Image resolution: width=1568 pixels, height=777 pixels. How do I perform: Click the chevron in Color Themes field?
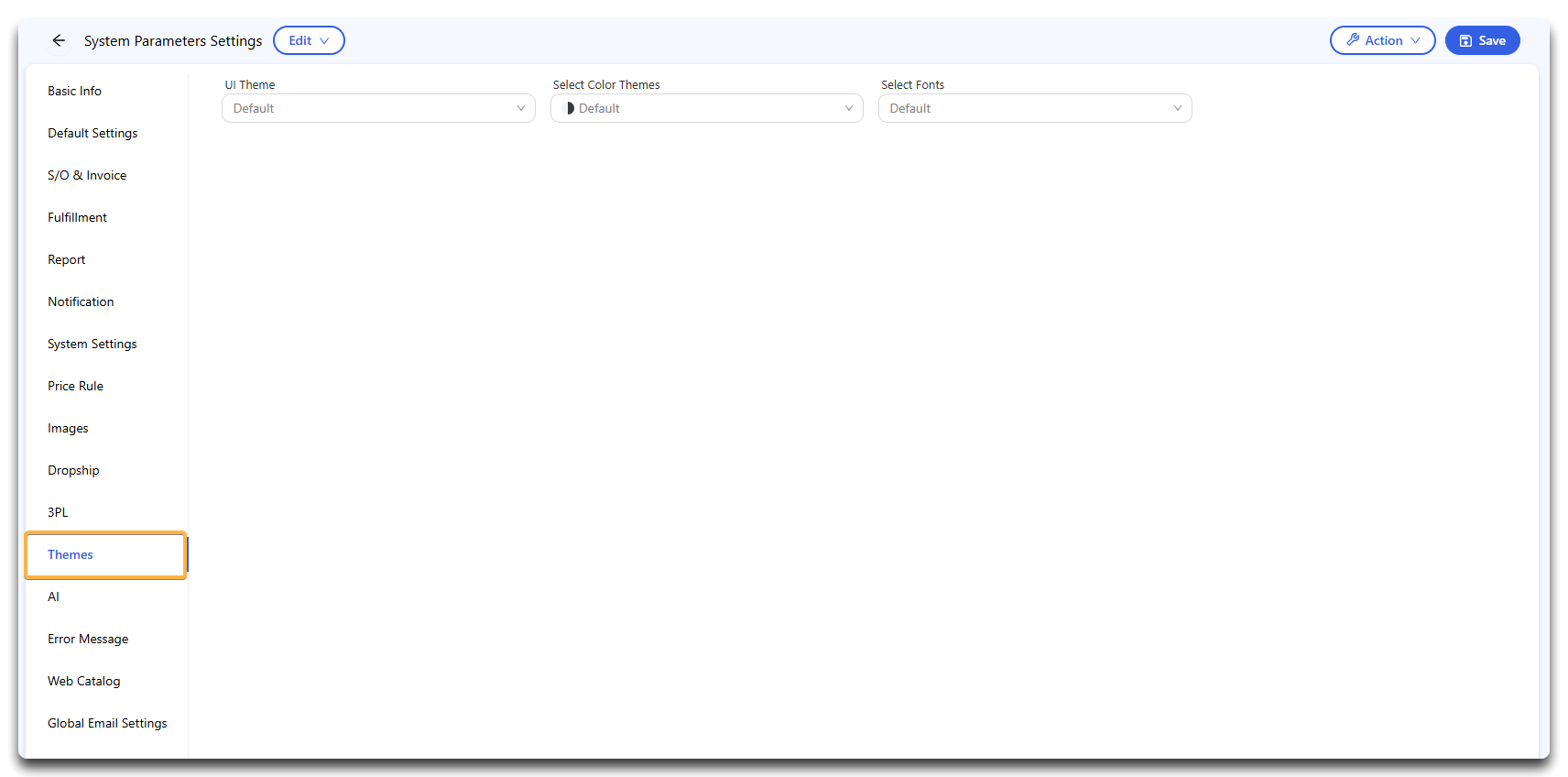[x=848, y=108]
